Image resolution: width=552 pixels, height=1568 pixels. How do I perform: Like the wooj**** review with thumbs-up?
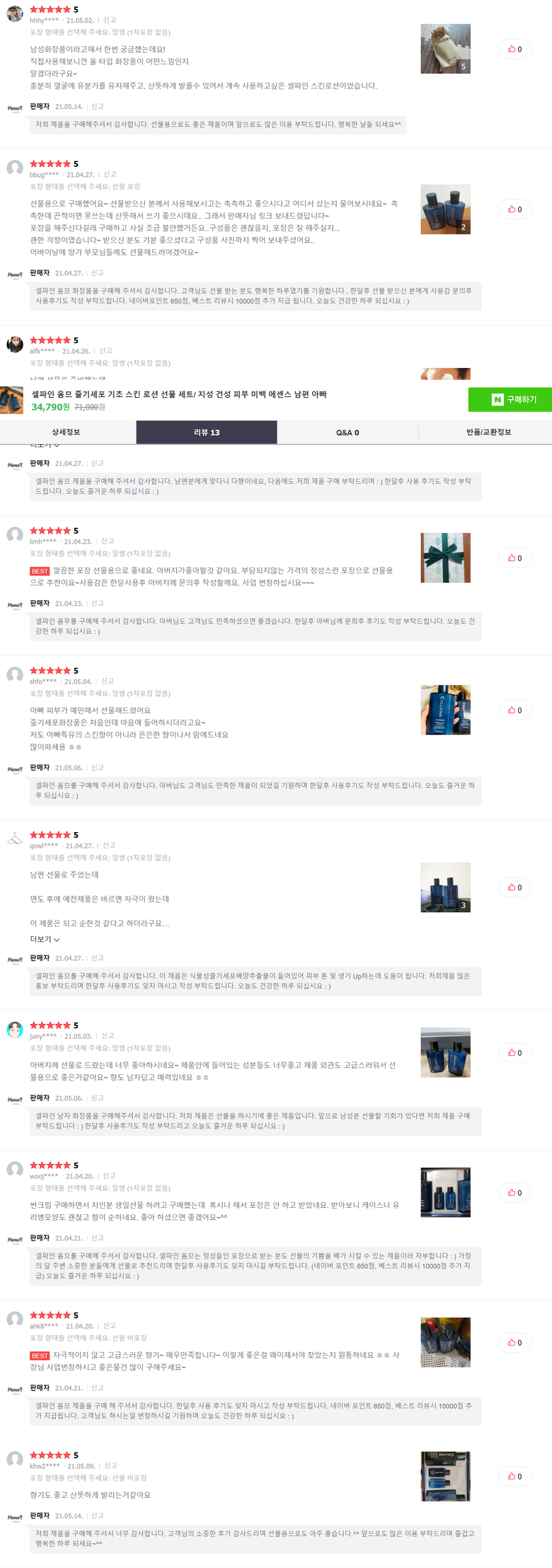[x=515, y=1193]
